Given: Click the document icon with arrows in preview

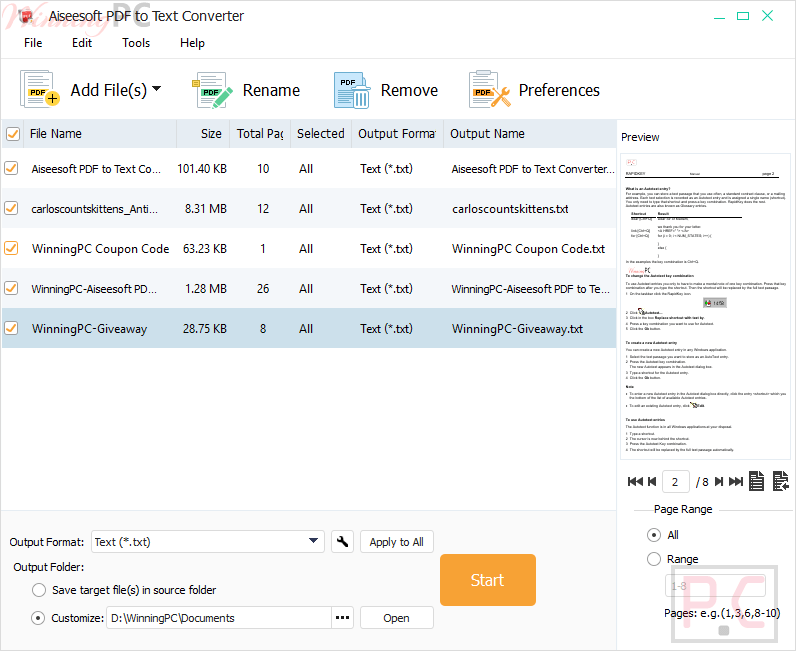Looking at the screenshot, I should coord(781,481).
